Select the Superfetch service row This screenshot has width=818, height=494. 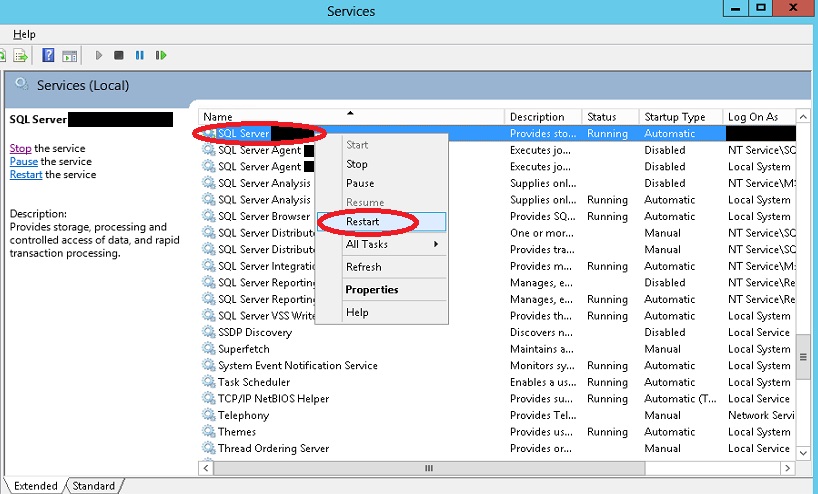coord(498,348)
